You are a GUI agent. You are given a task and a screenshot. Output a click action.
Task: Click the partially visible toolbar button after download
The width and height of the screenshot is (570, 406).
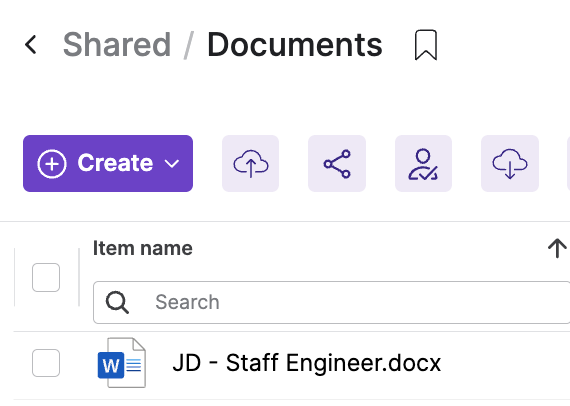coord(569,163)
